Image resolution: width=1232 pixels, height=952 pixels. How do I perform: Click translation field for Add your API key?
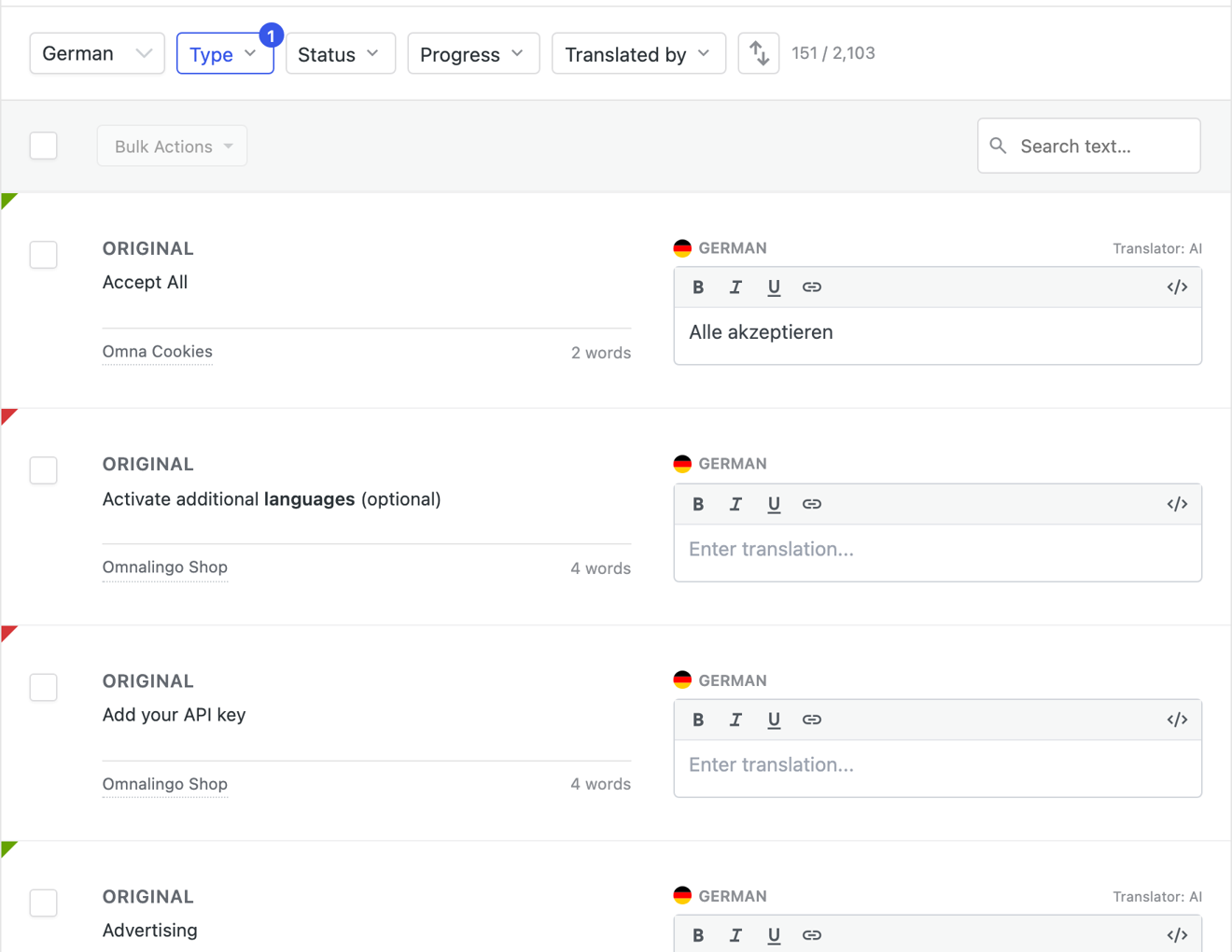click(x=938, y=767)
